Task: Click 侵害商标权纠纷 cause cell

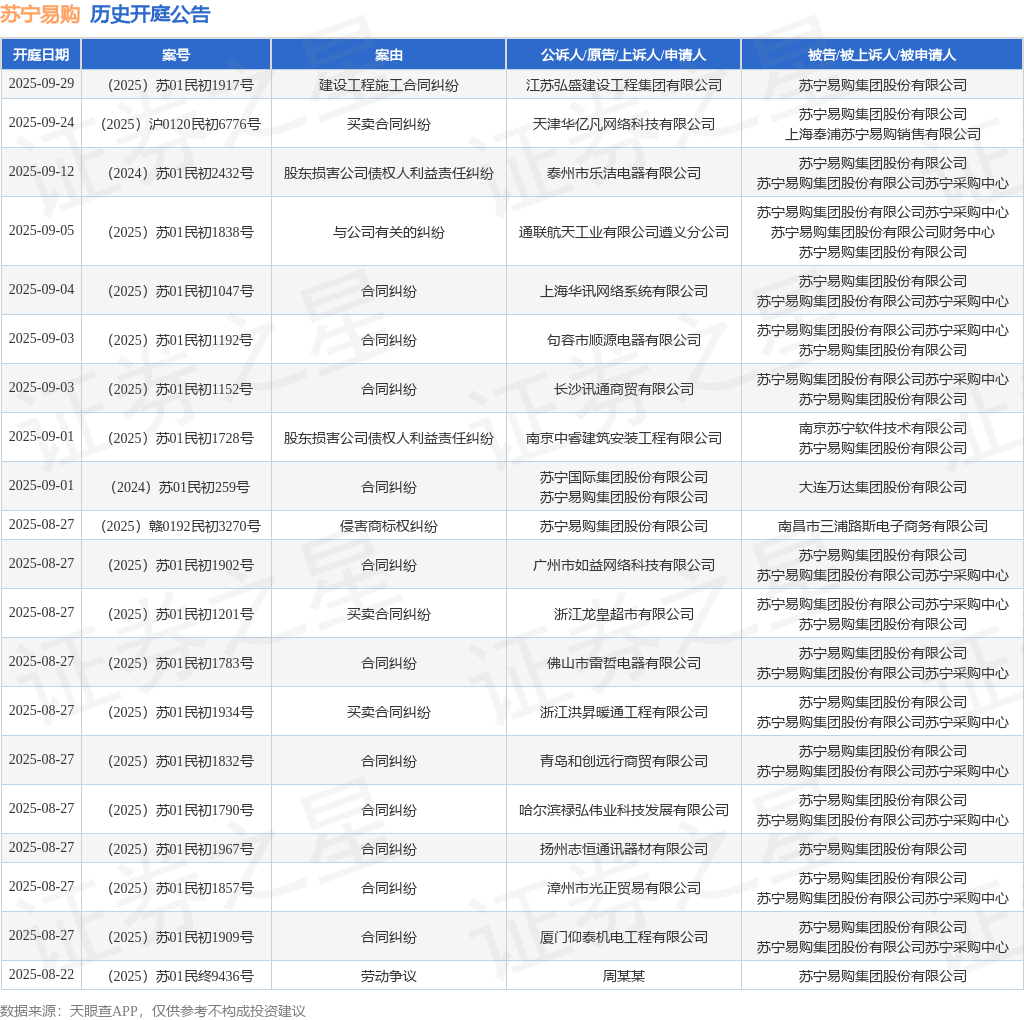Action: [x=389, y=526]
